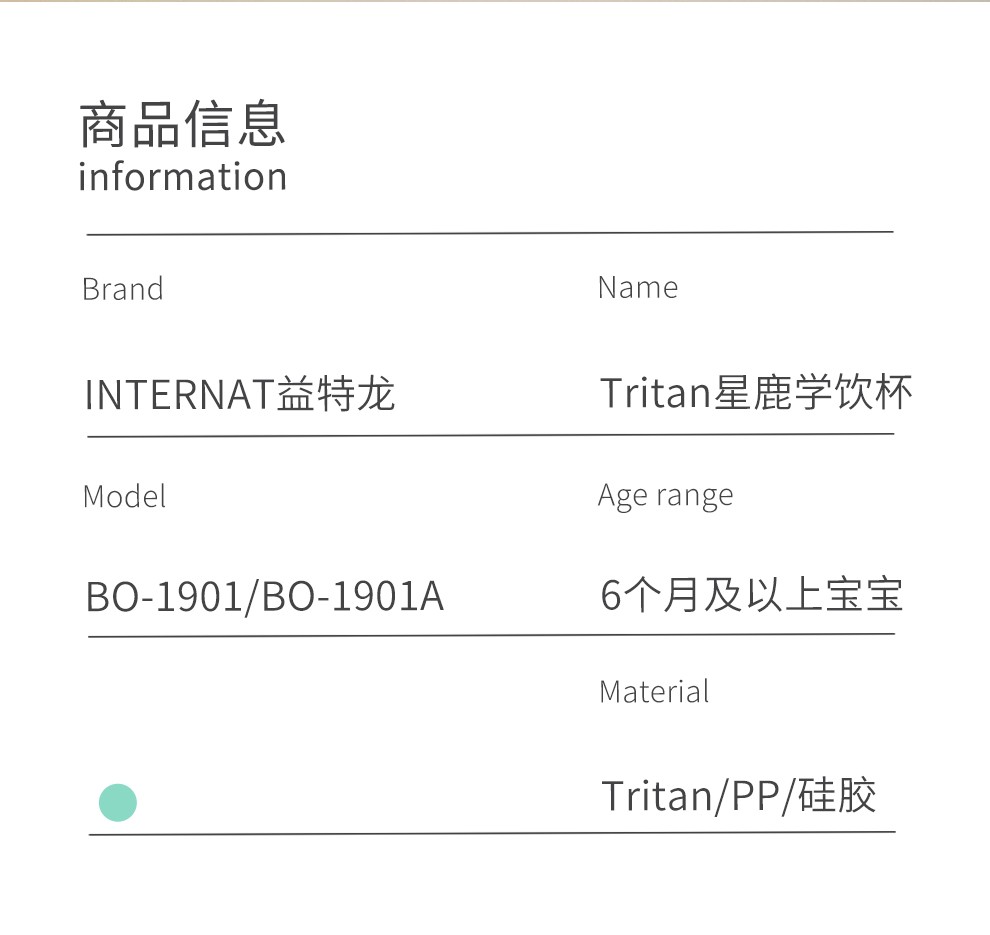This screenshot has width=990, height=935.
Task: Click the 商品信息 heading
Action: click(x=183, y=125)
